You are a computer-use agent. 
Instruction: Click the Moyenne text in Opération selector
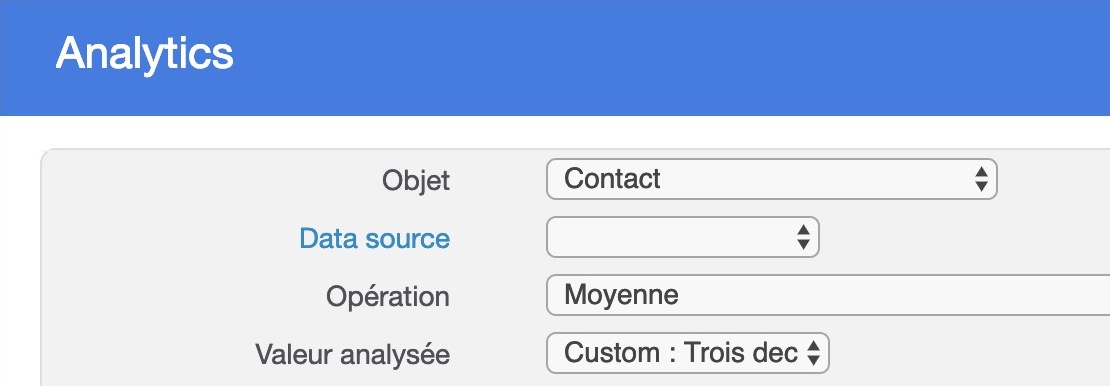coord(622,295)
